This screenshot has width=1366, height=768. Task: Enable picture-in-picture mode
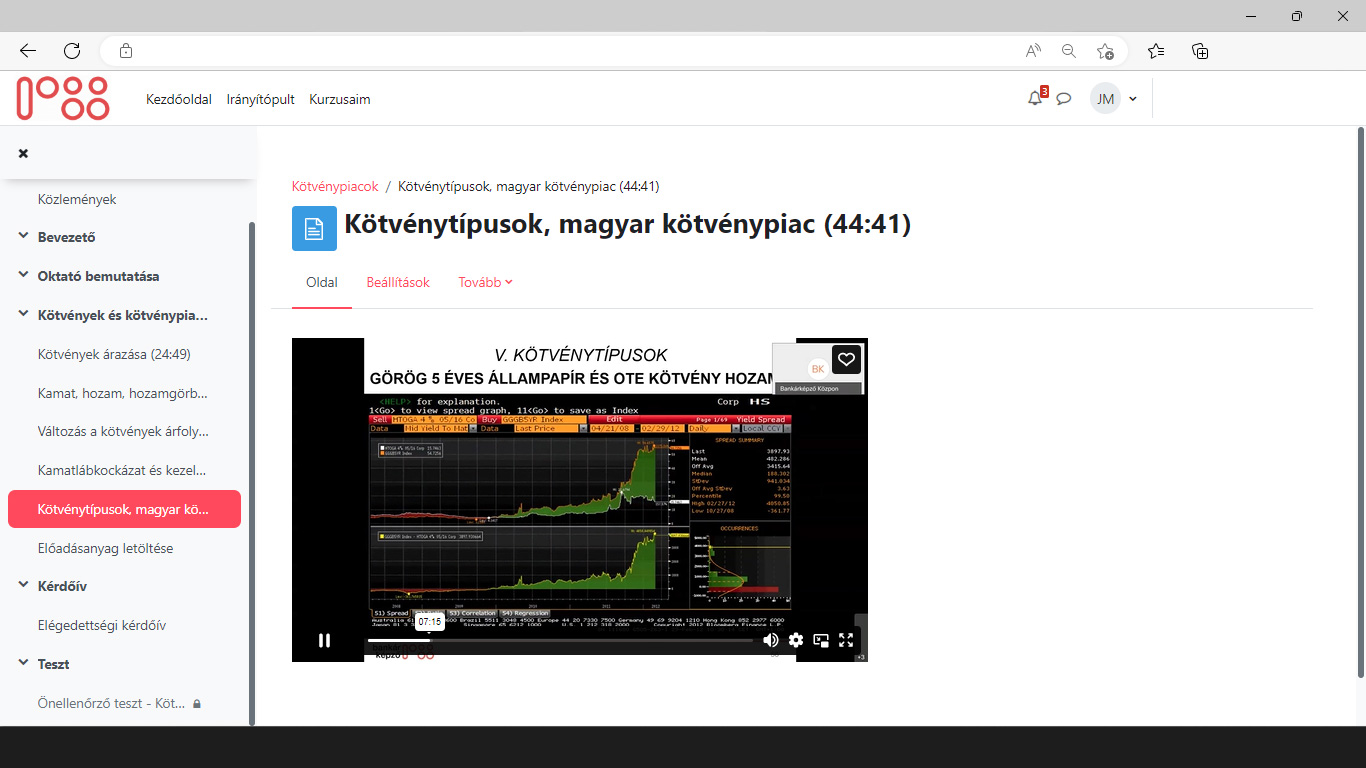821,640
